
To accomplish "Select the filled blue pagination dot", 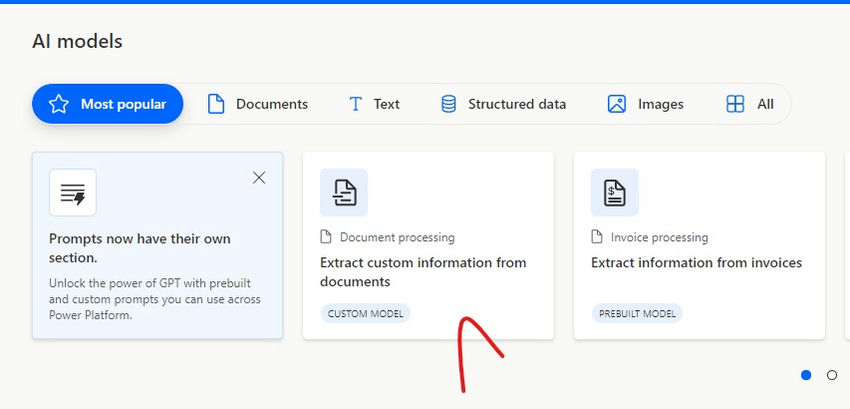I will 806,375.
